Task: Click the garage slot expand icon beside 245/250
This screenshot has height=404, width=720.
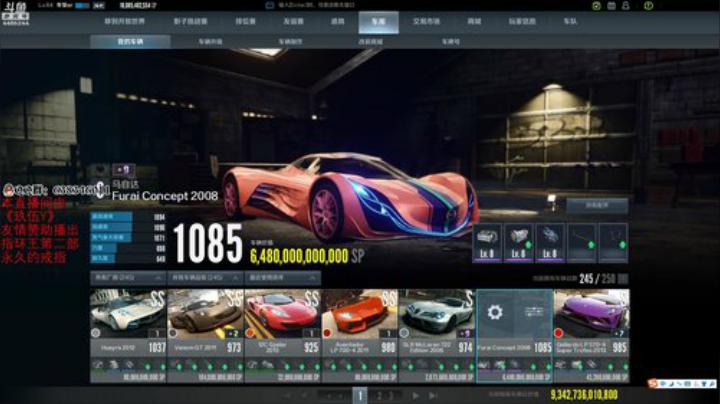Action: (623, 279)
